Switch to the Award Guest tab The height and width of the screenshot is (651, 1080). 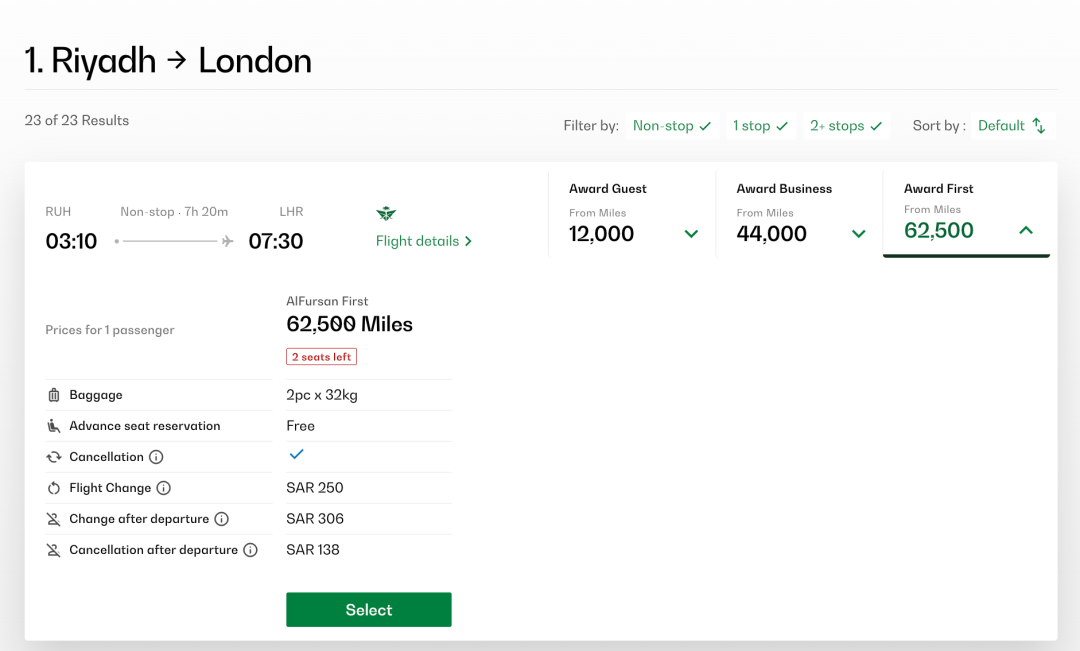(632, 214)
